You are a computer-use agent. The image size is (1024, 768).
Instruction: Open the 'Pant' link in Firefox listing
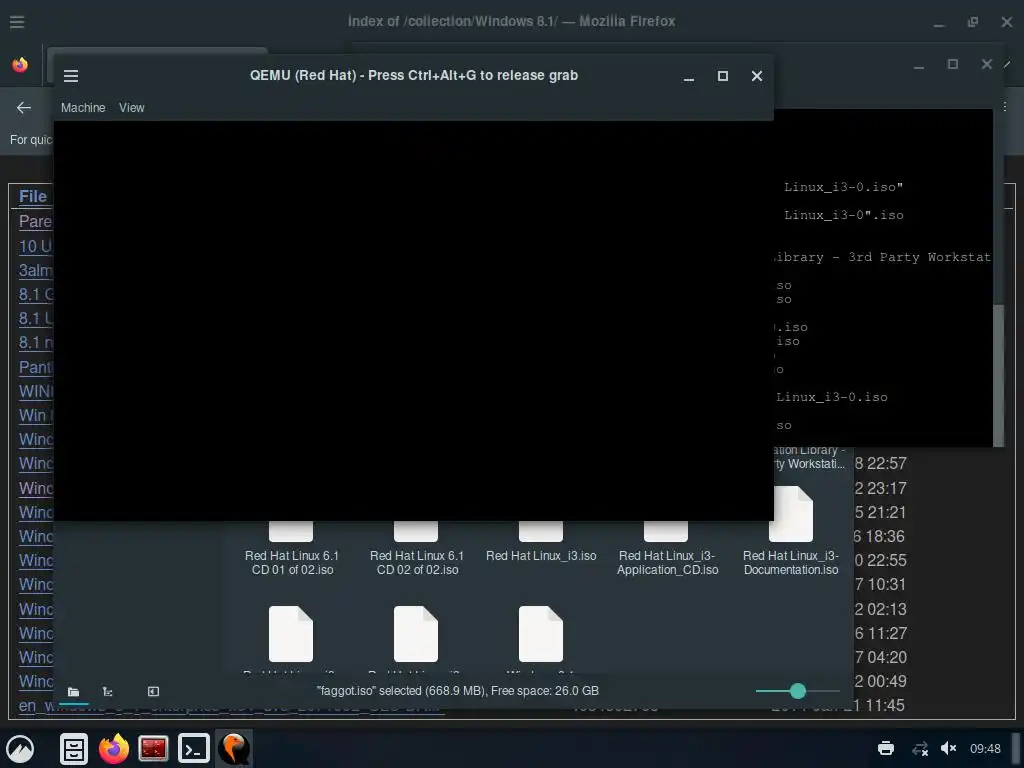[x=35, y=367]
